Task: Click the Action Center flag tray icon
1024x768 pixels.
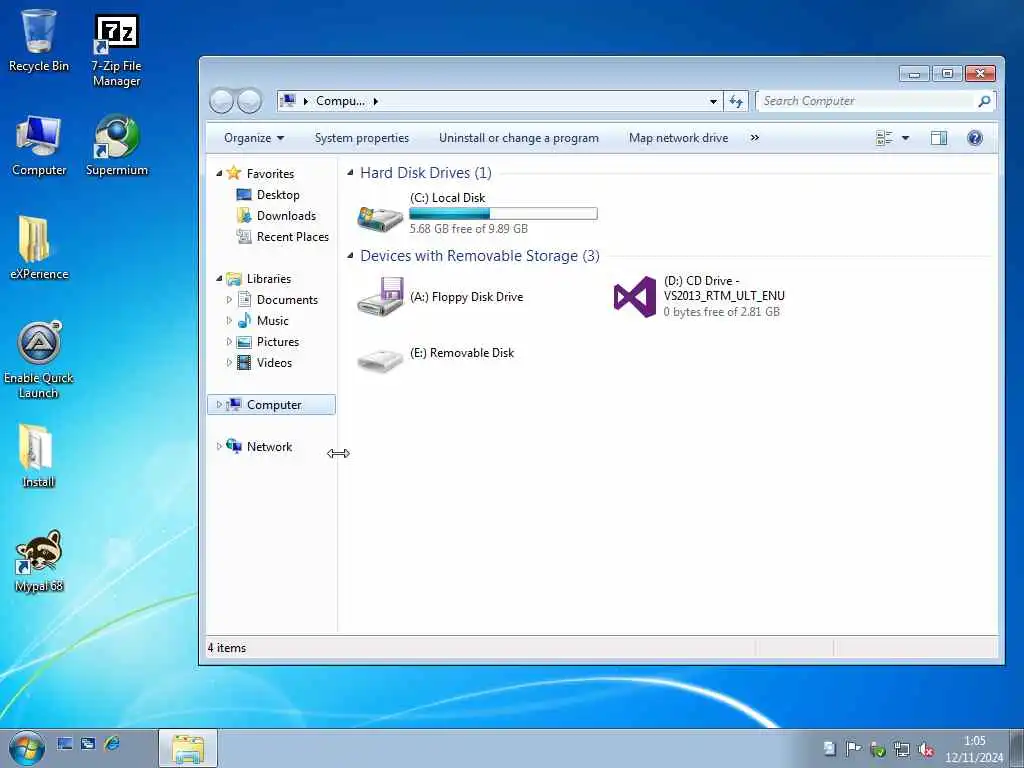Action: click(x=853, y=748)
